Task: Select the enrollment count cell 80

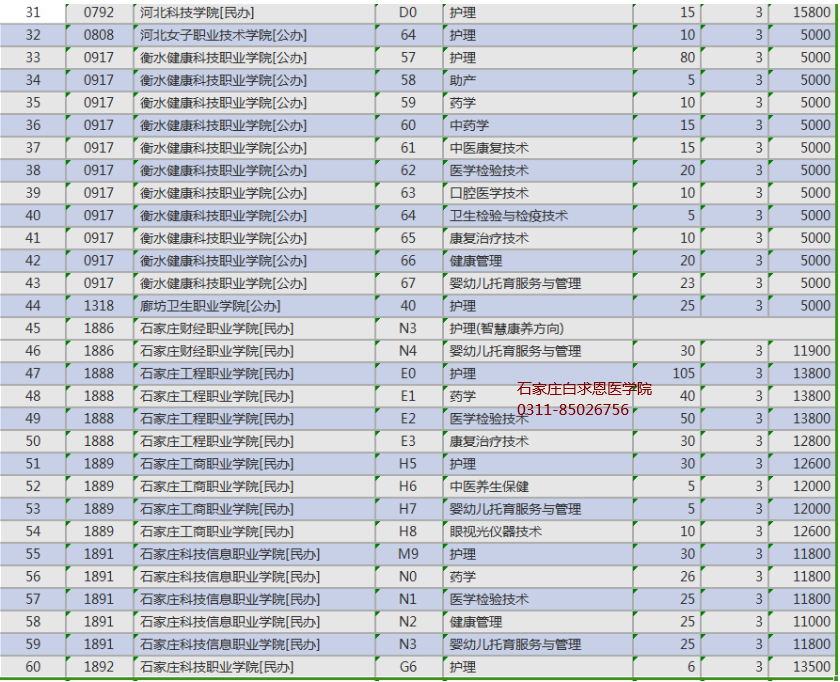Action: 666,57
